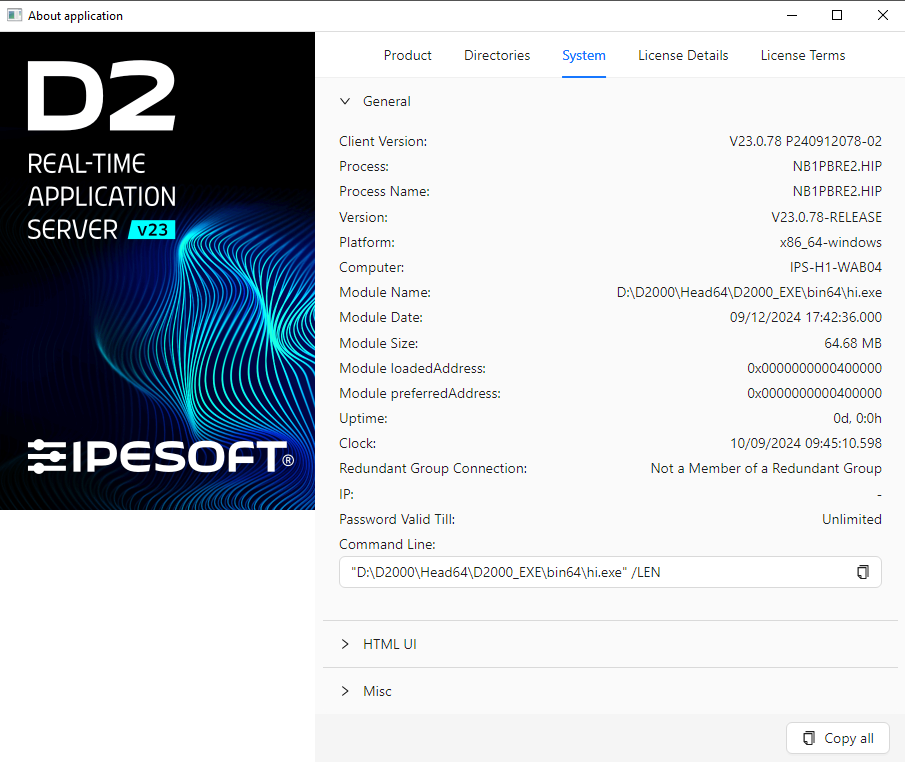
Task: Copy the command line using the copy icon
Action: pyautogui.click(x=862, y=572)
